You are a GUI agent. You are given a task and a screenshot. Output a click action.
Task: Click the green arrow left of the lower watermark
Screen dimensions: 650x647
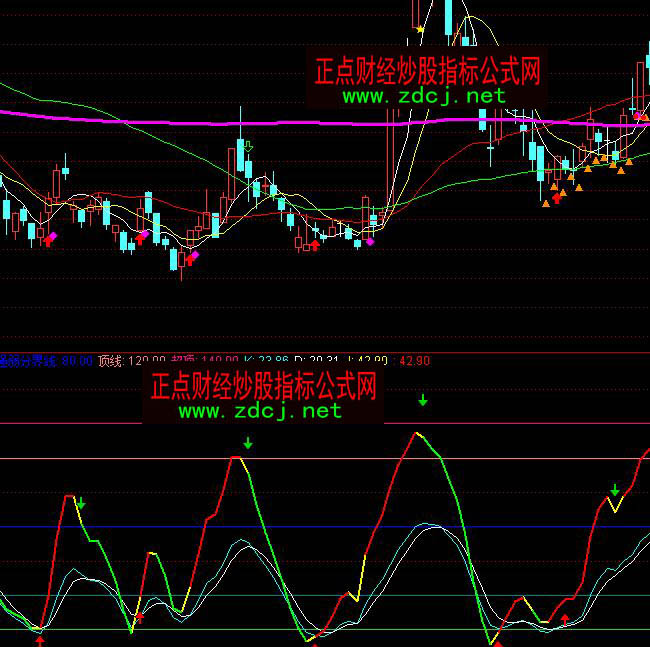pos(248,442)
